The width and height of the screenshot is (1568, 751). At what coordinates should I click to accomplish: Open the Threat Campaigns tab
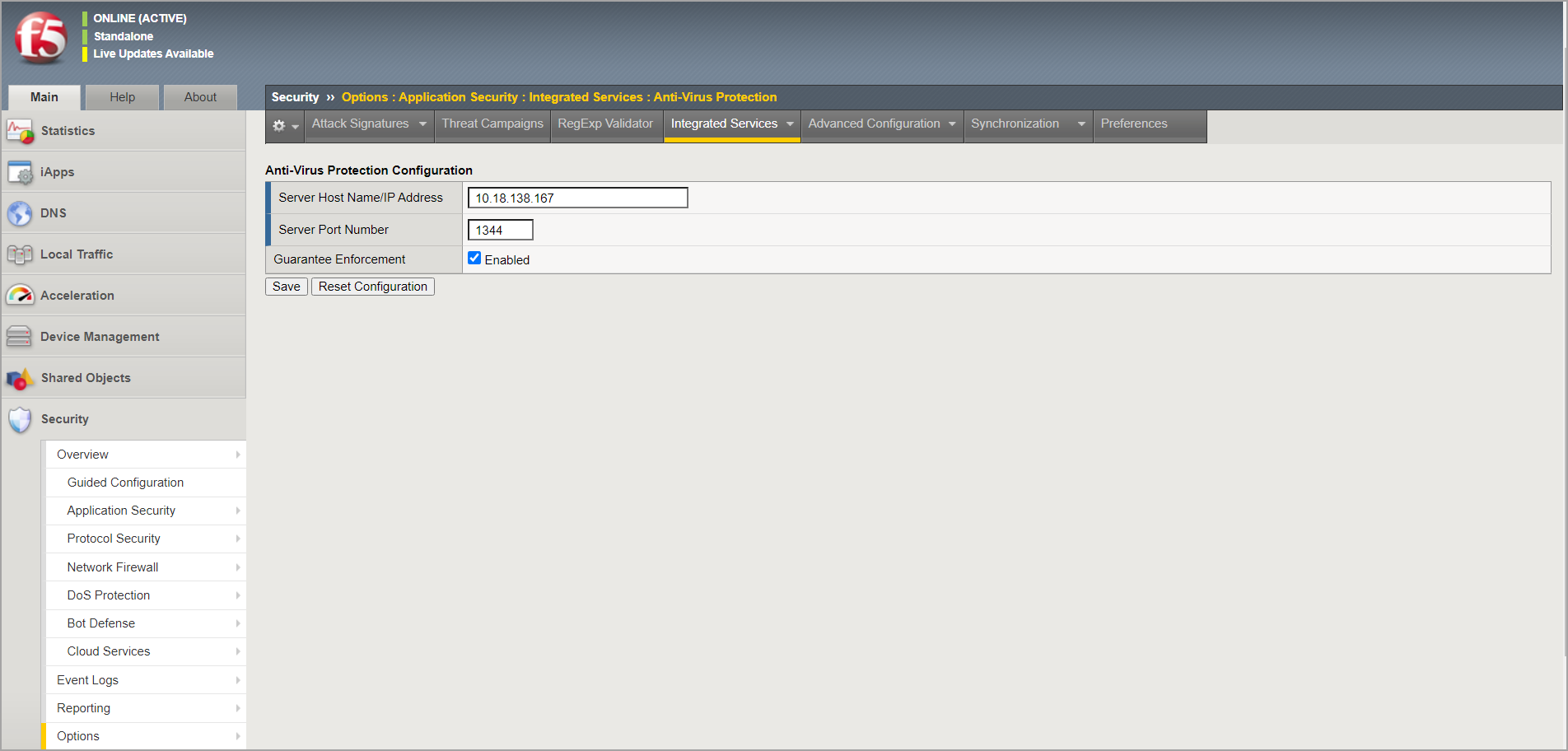click(x=492, y=124)
